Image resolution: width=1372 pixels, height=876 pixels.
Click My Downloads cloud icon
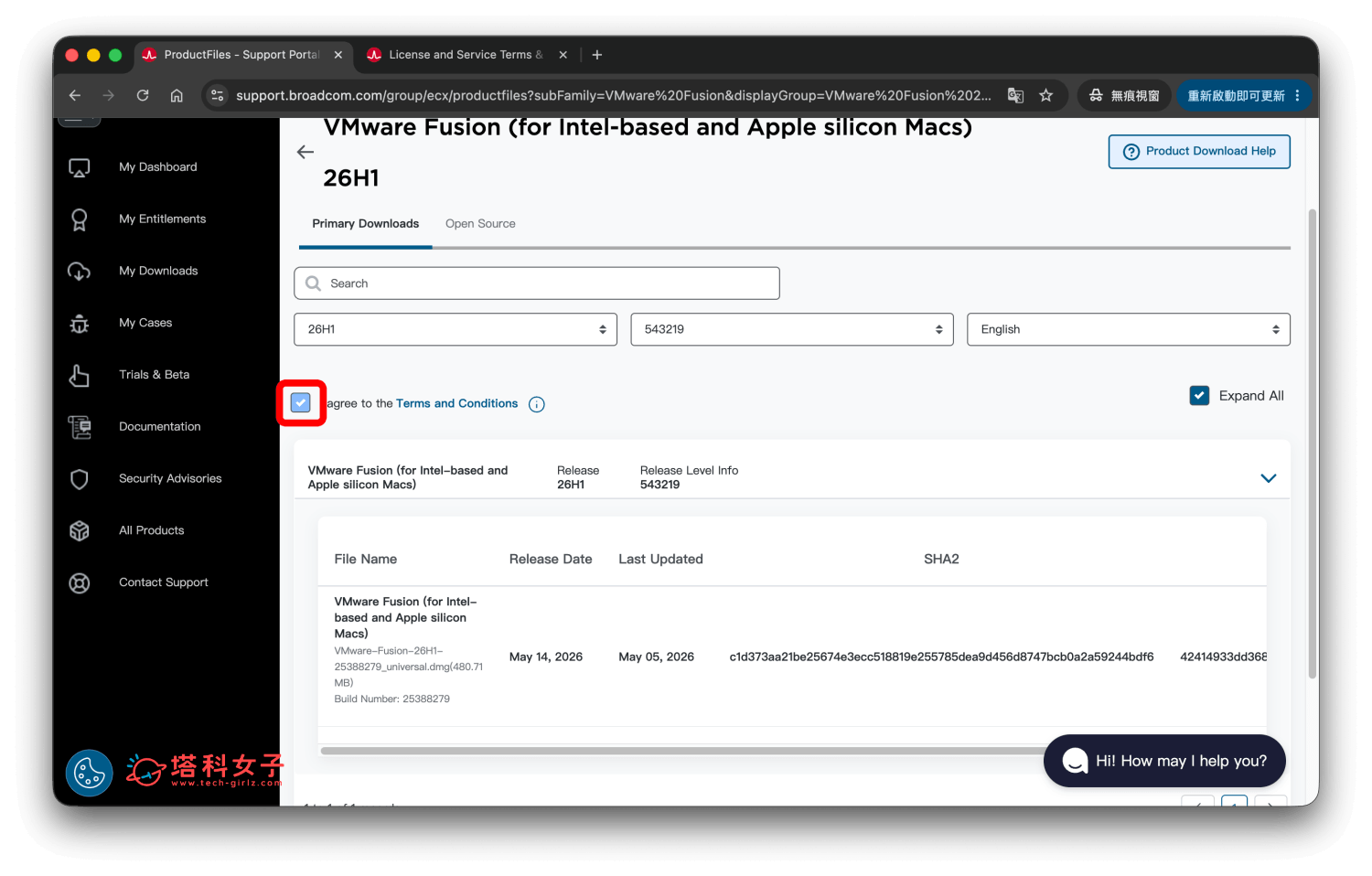[80, 272]
